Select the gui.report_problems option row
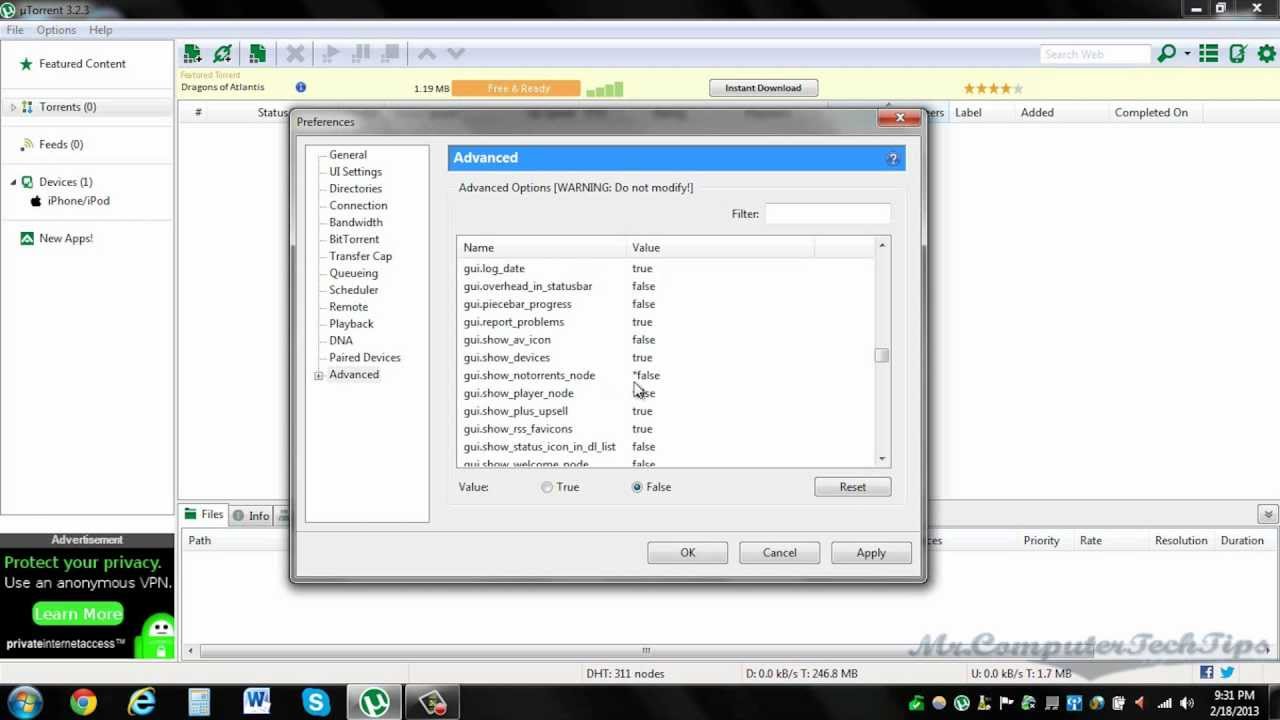The width and height of the screenshot is (1280, 720). (665, 322)
